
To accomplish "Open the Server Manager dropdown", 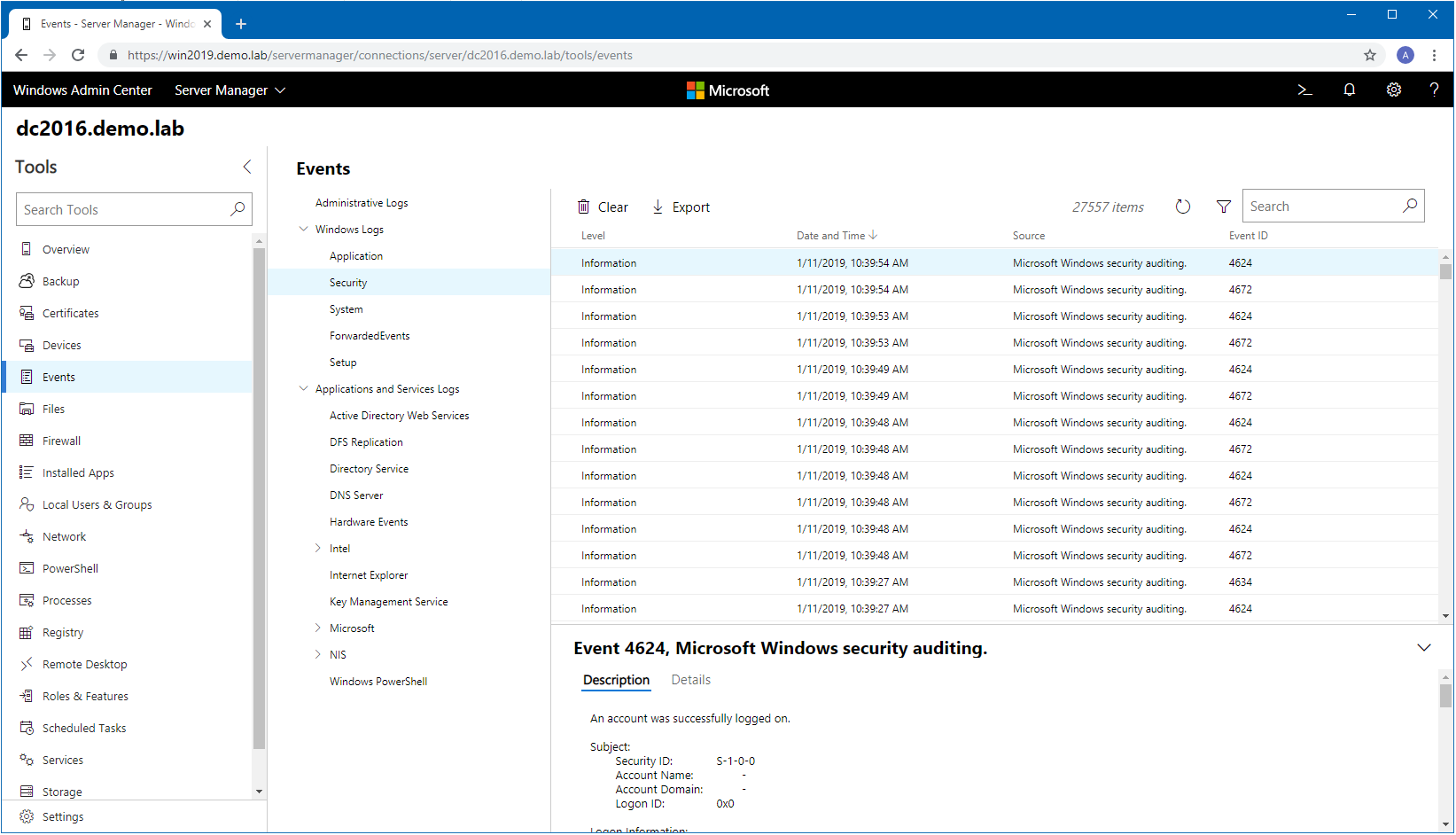I will [230, 90].
